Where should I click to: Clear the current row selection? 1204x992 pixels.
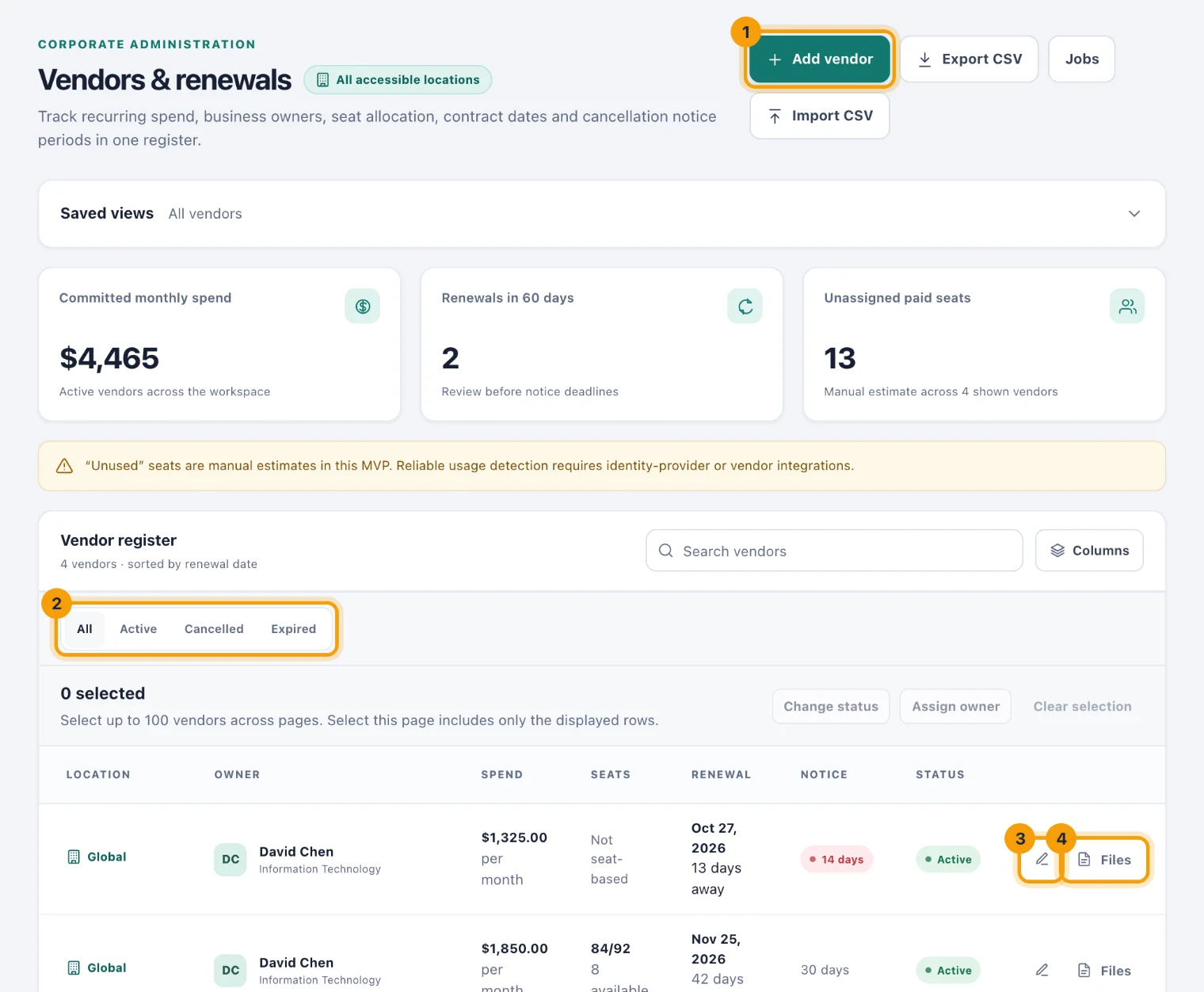tap(1082, 707)
